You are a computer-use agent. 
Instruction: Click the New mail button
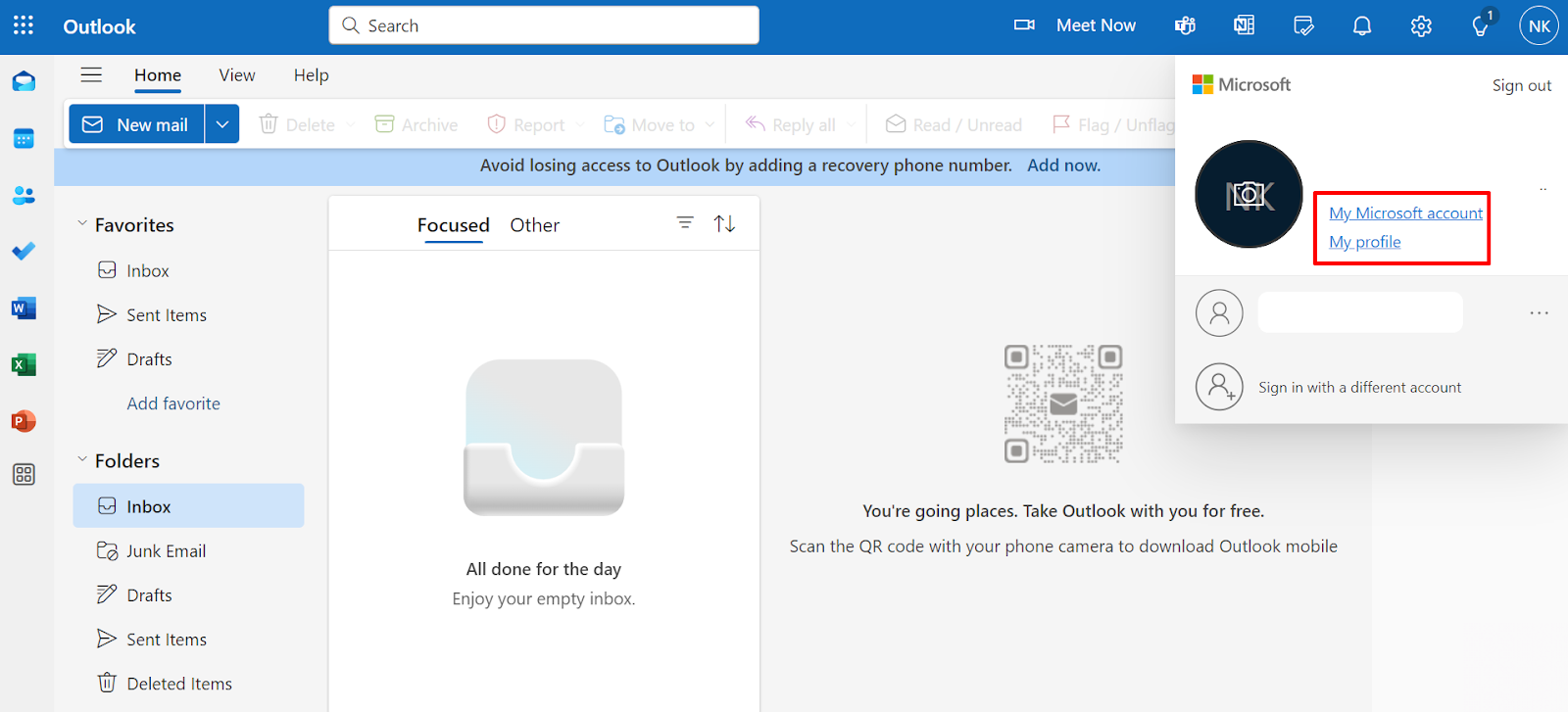136,124
